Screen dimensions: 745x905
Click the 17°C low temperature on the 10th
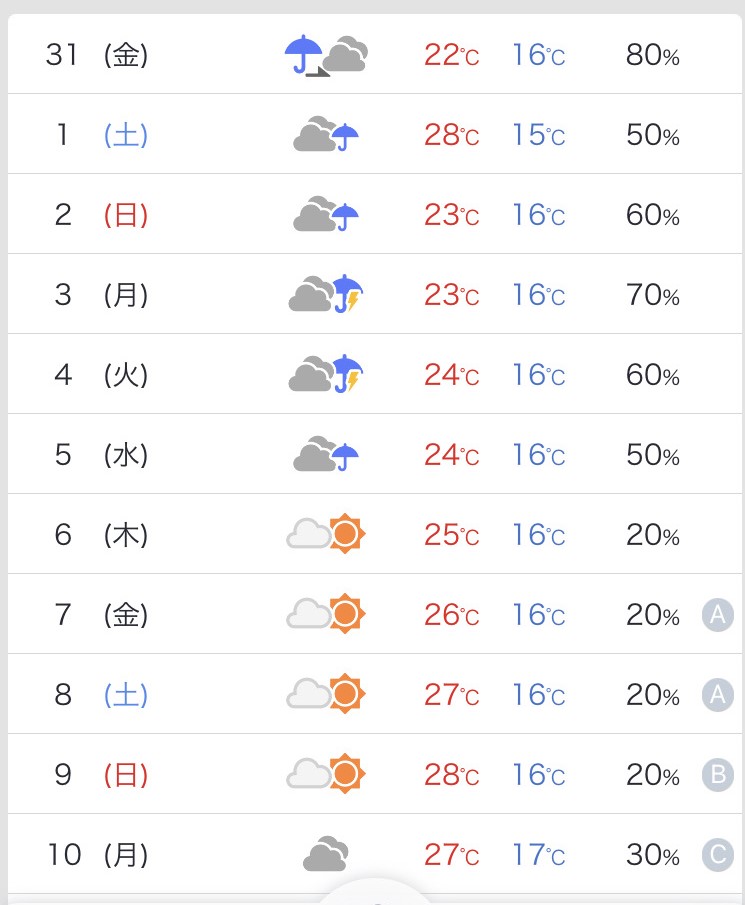538,855
